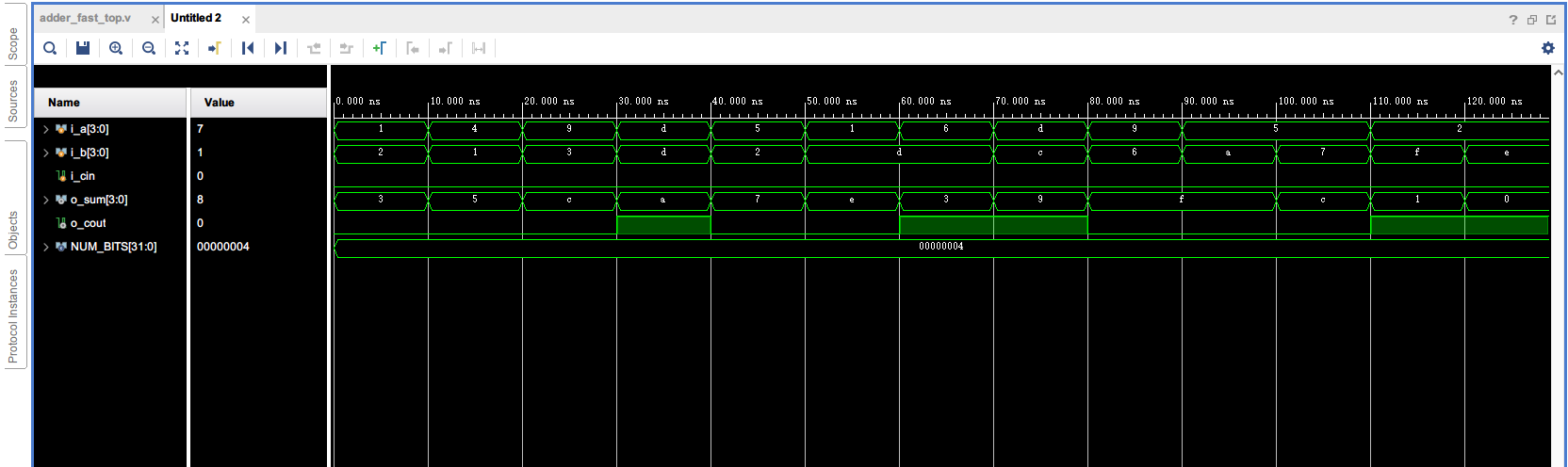The height and width of the screenshot is (467, 1568).
Task: Zoom in on the waveform
Action: click(116, 48)
